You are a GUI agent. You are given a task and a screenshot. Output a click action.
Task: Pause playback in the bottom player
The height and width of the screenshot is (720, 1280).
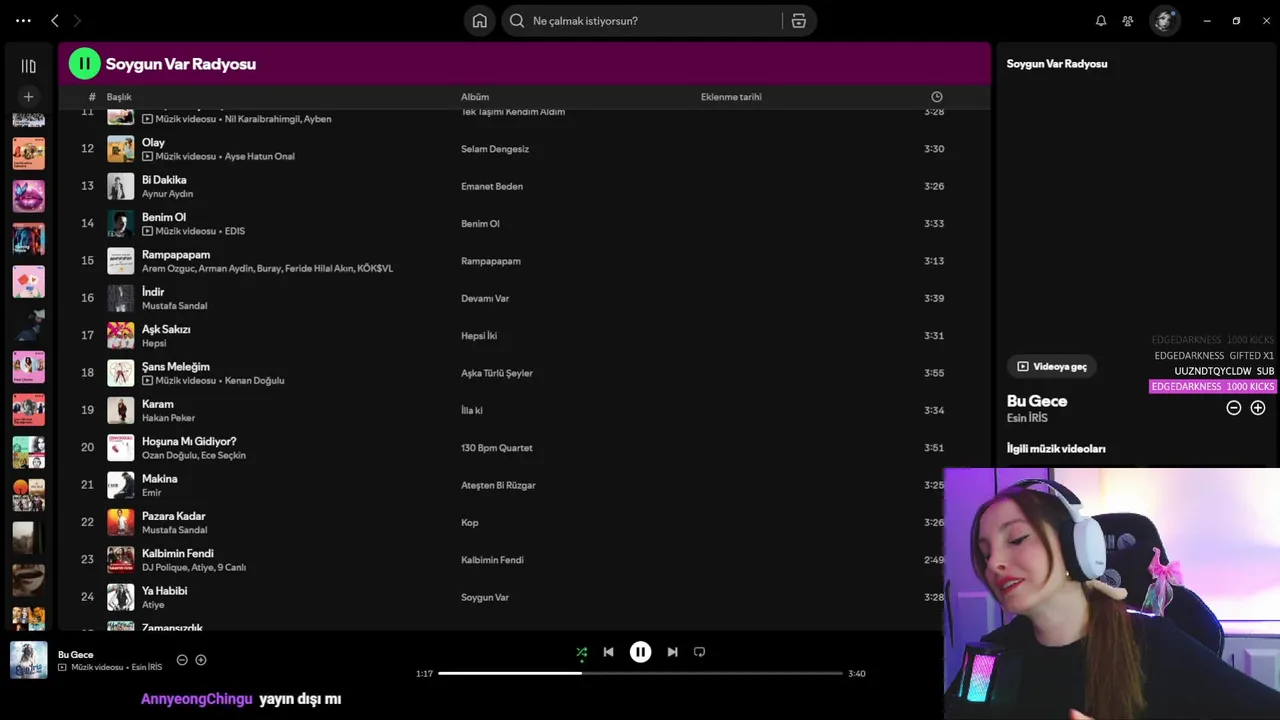point(640,652)
